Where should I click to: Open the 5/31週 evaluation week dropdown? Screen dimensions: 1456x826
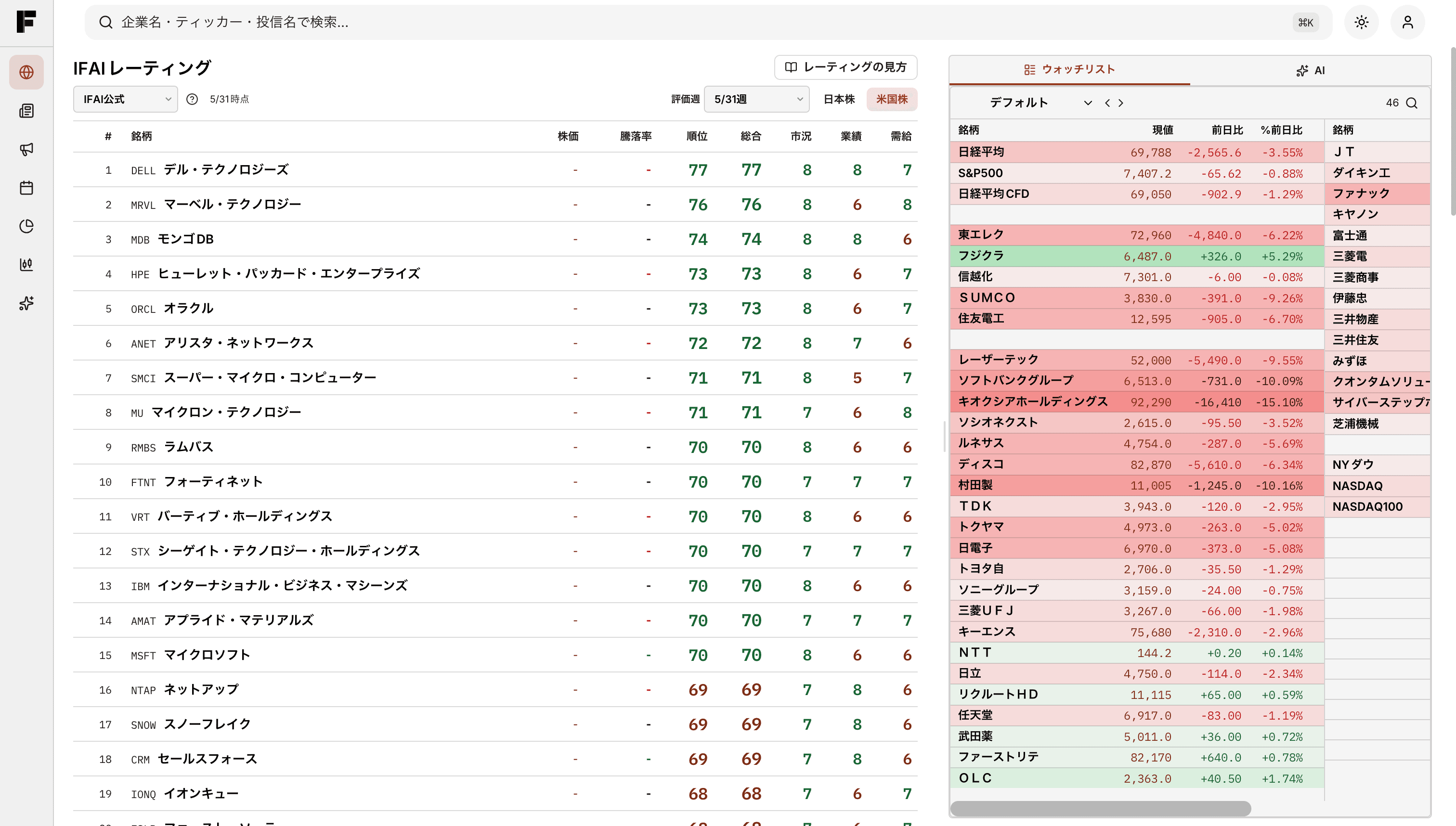click(x=756, y=99)
